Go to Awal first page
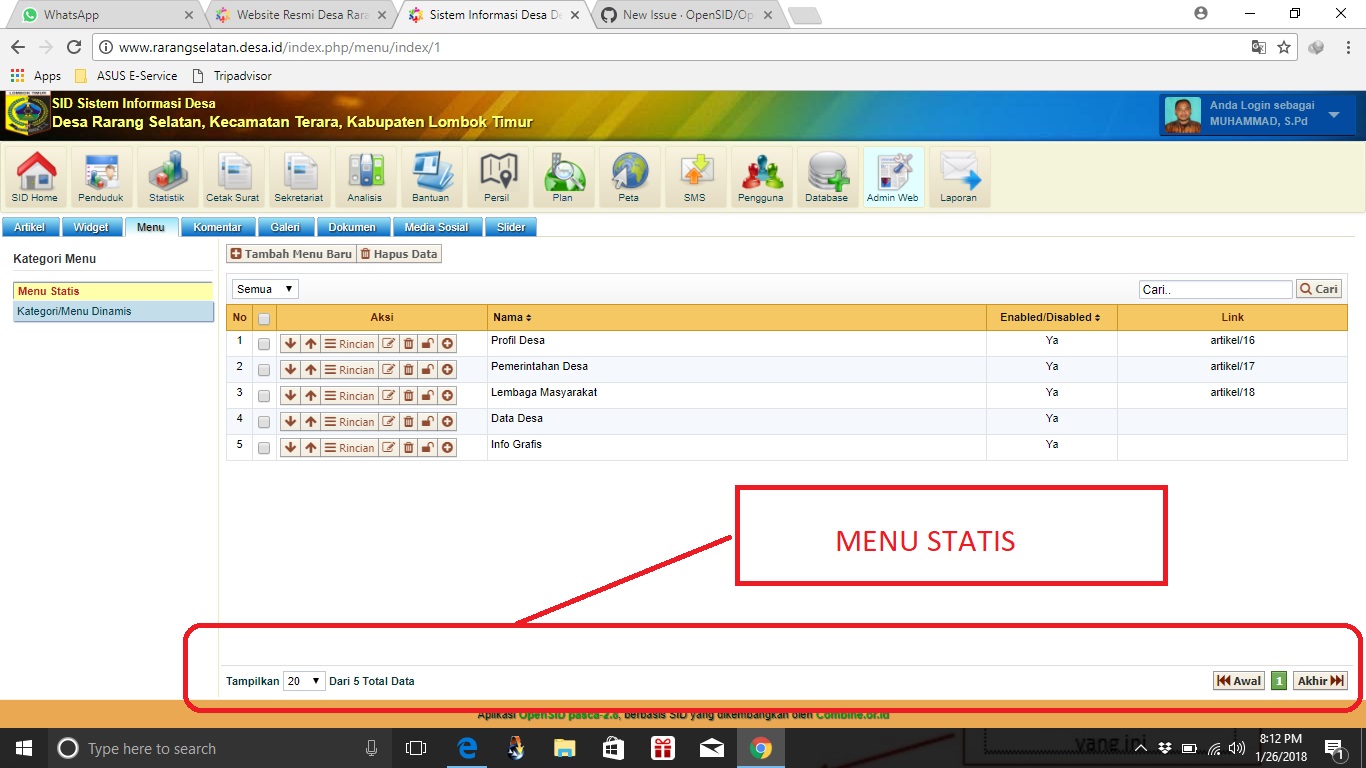 point(1239,681)
